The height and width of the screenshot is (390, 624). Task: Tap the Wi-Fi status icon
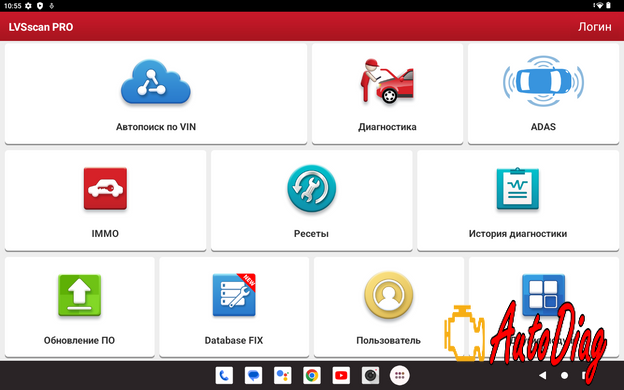[x=599, y=6]
